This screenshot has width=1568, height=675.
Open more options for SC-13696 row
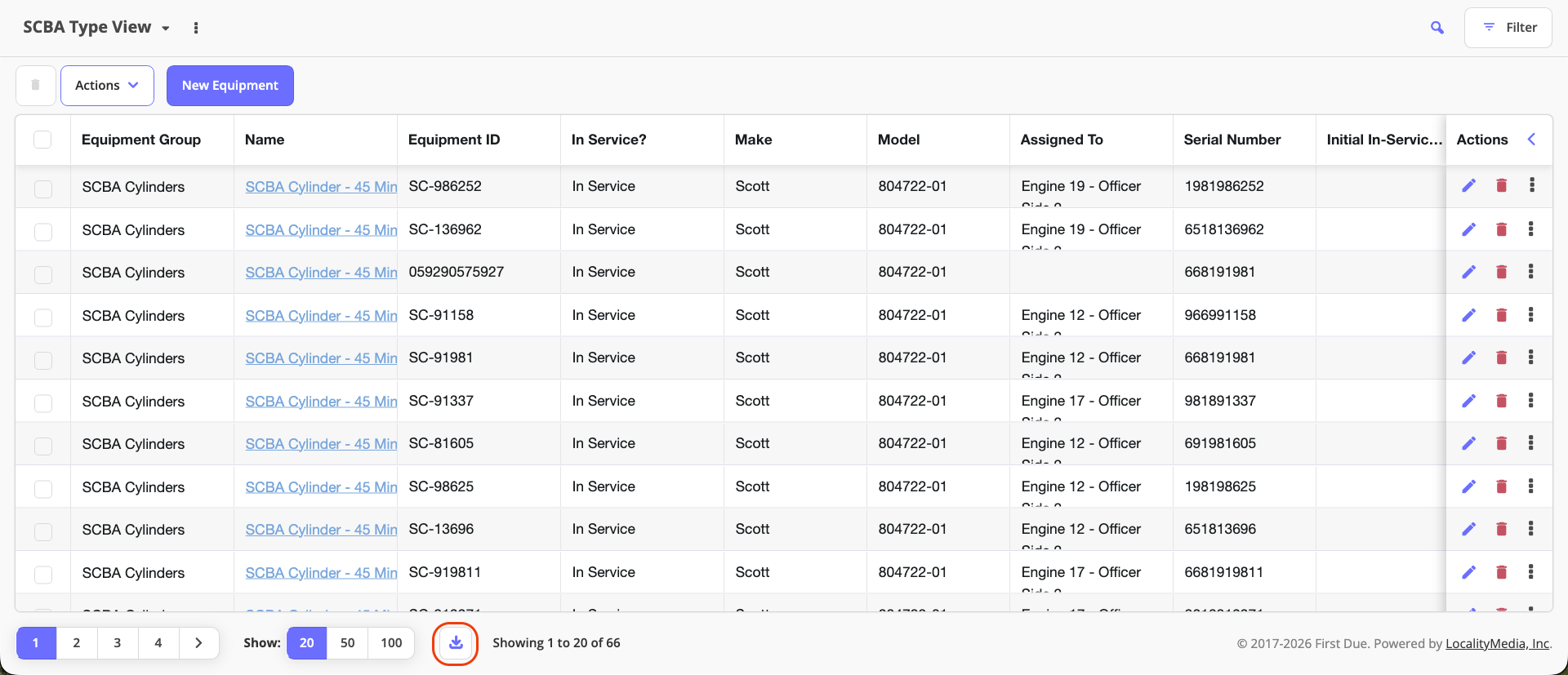pyautogui.click(x=1531, y=529)
